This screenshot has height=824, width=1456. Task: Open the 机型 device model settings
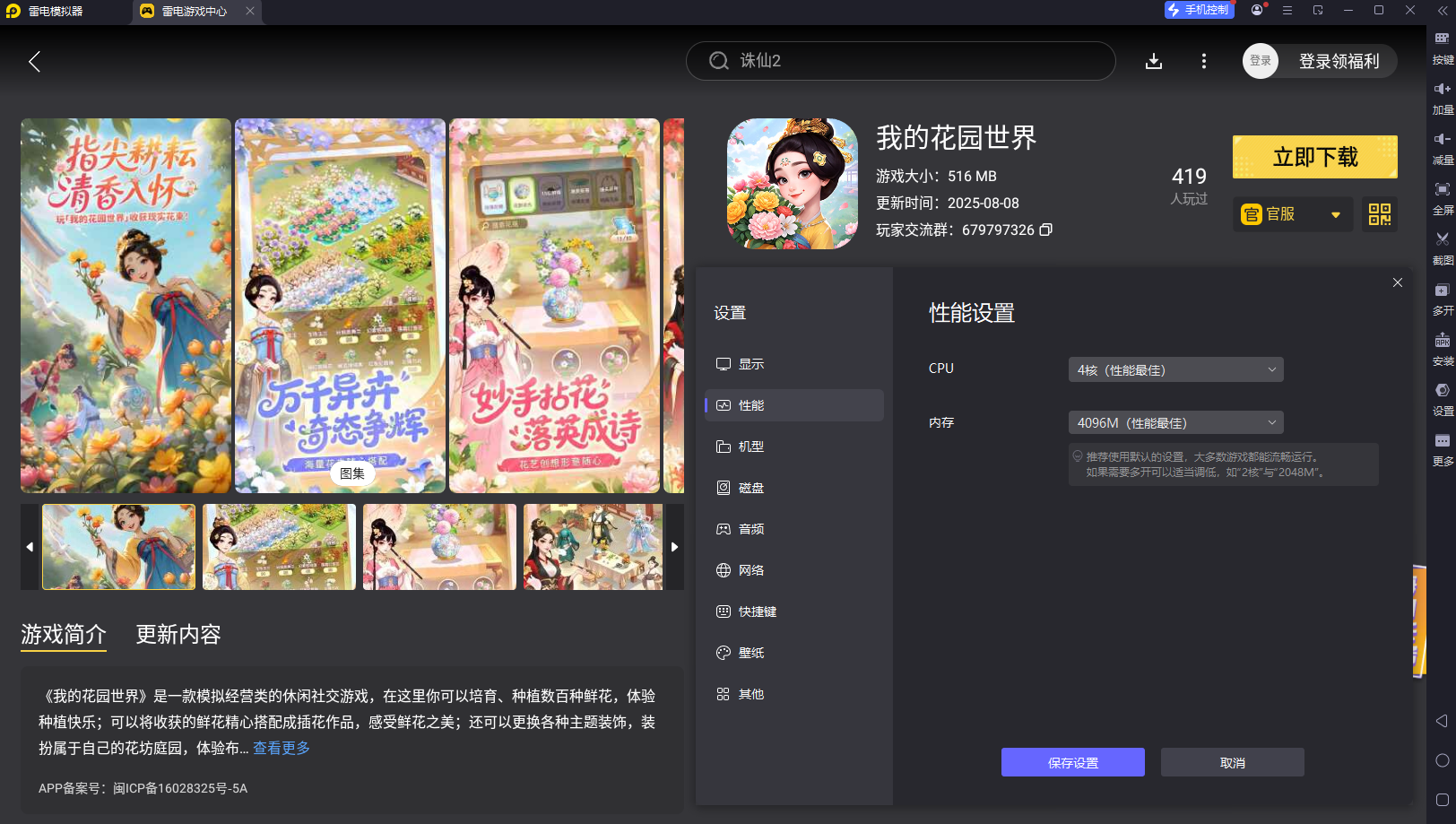794,447
